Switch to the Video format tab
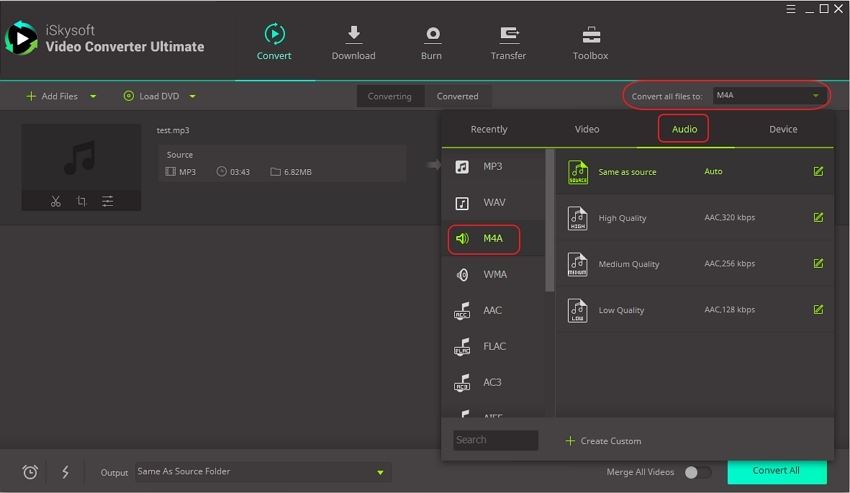The width and height of the screenshot is (850, 493). [x=587, y=129]
